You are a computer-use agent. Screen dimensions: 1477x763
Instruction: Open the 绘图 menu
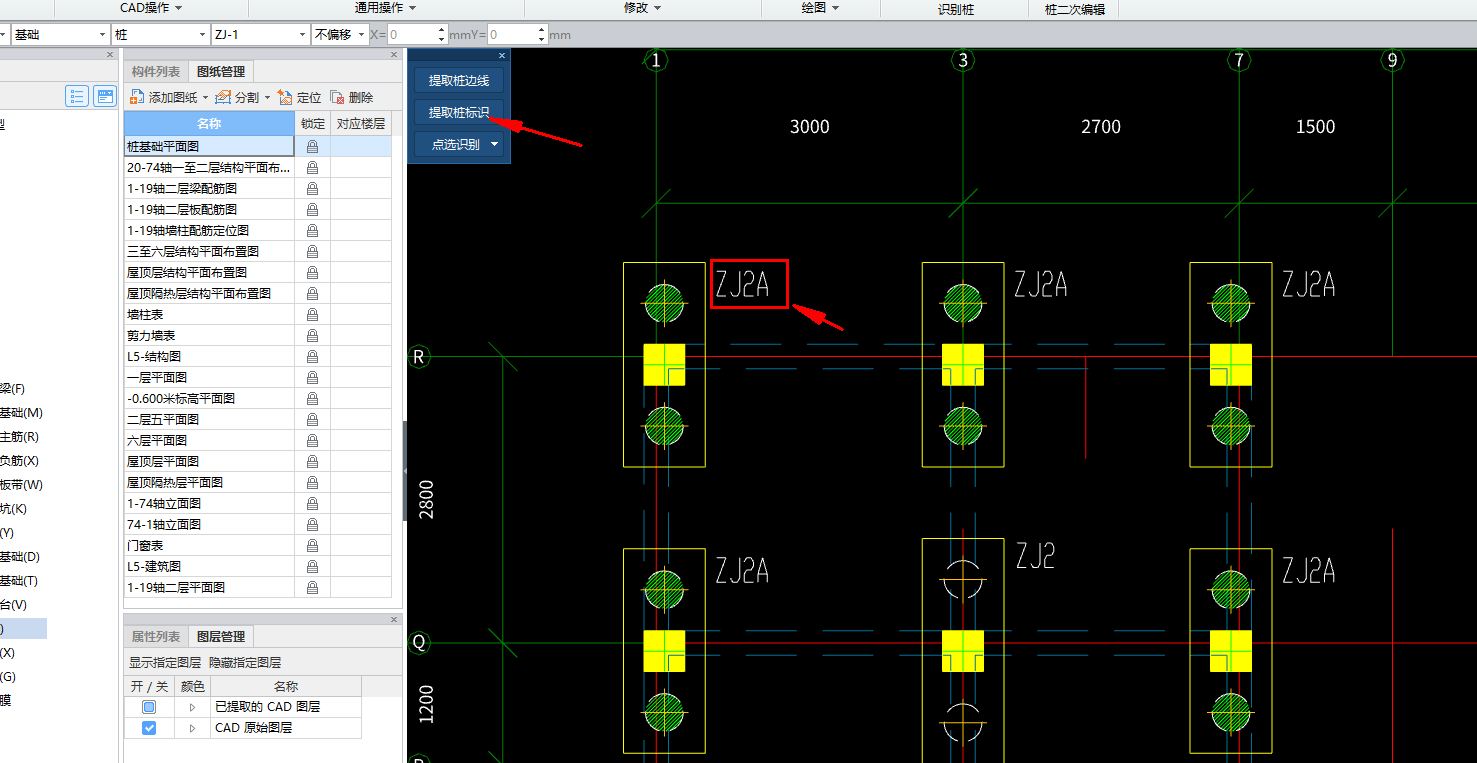(x=820, y=8)
